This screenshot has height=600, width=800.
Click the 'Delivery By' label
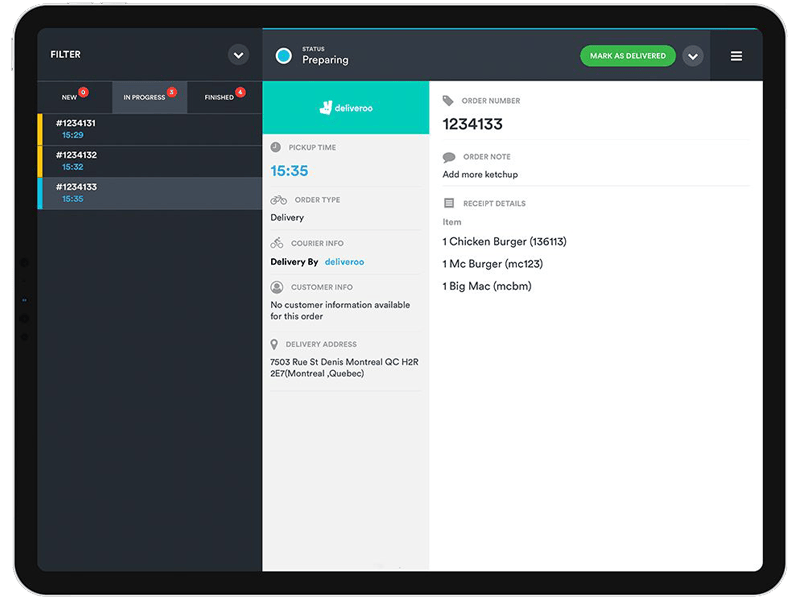pyautogui.click(x=294, y=262)
